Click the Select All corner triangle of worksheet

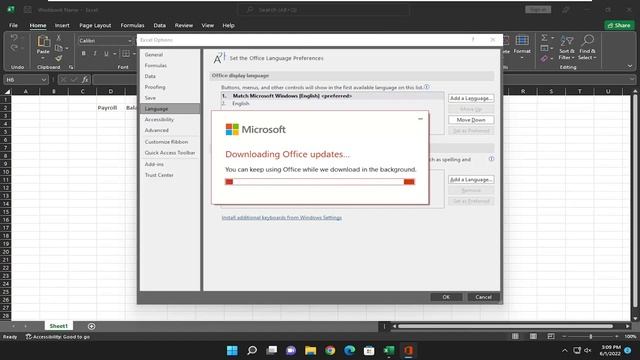coord(7,91)
